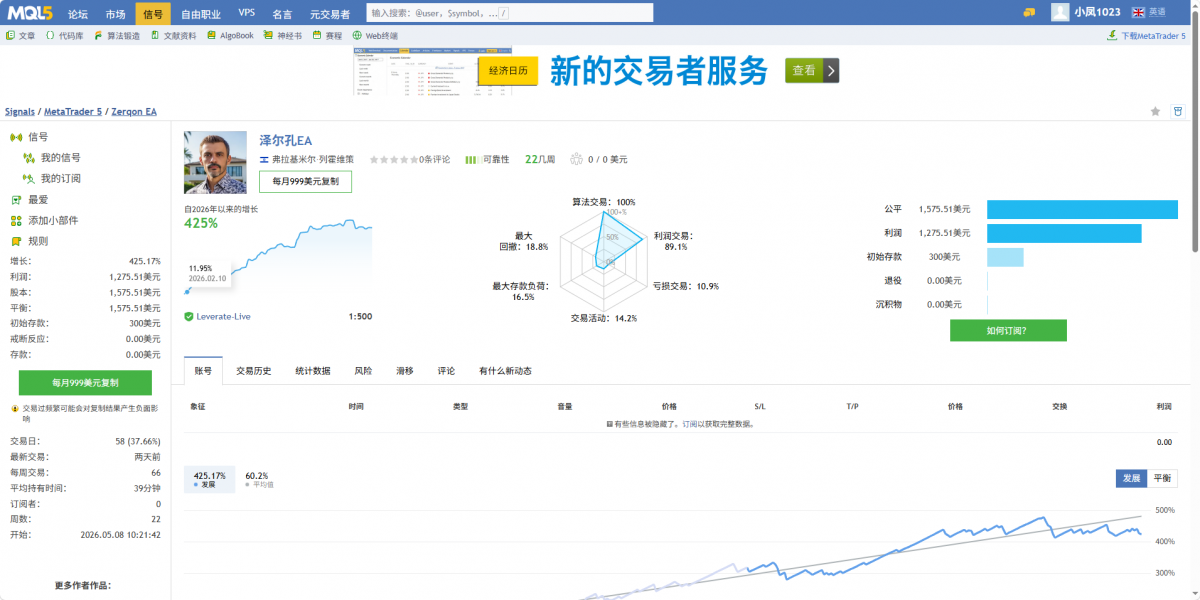Click the 规则 rules sidebar icon
Screen dimensions: 1200x600
(x=16, y=242)
